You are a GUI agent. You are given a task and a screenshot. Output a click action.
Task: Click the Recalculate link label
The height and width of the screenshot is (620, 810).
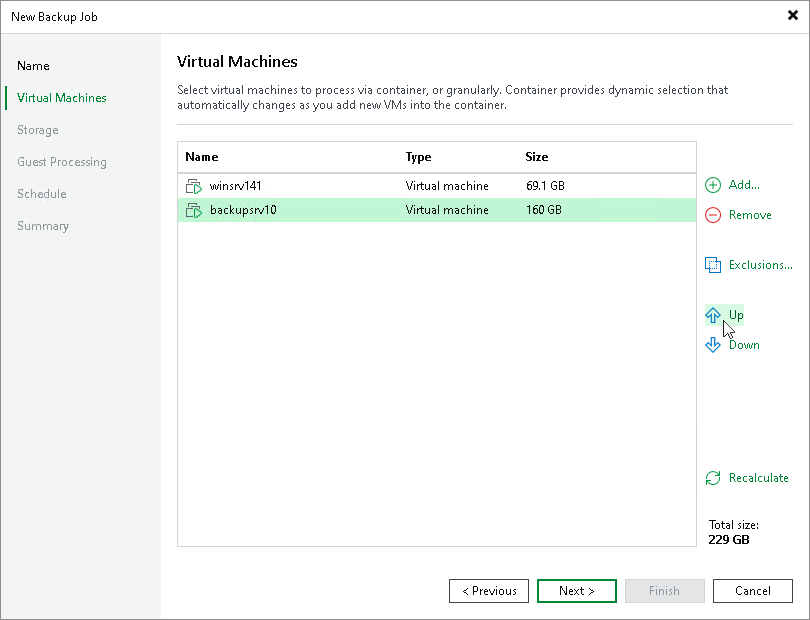758,478
